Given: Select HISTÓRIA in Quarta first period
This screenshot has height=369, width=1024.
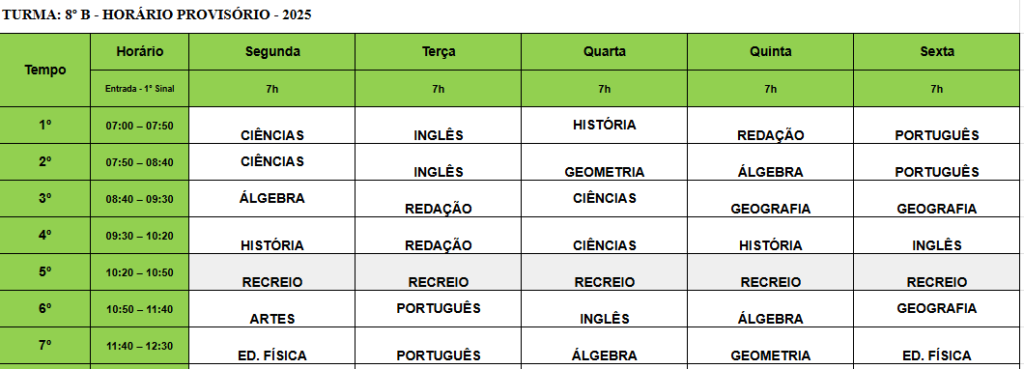Looking at the screenshot, I should [604, 125].
